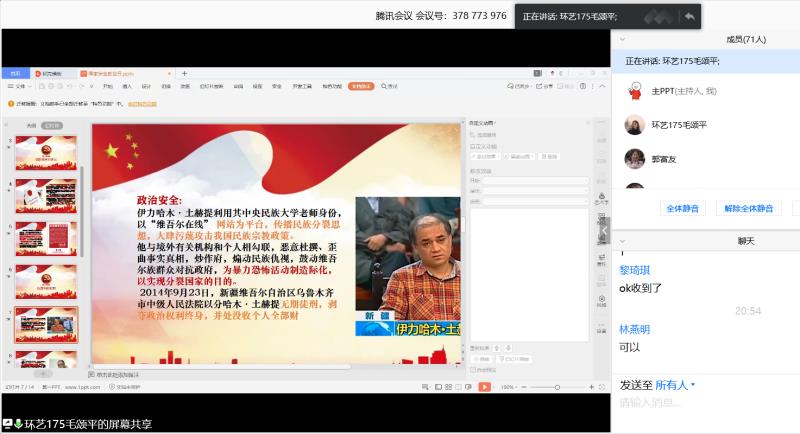This screenshot has width=800, height=434.
Task: Open the 动画 animation ribbon tab
Action: (x=185, y=87)
